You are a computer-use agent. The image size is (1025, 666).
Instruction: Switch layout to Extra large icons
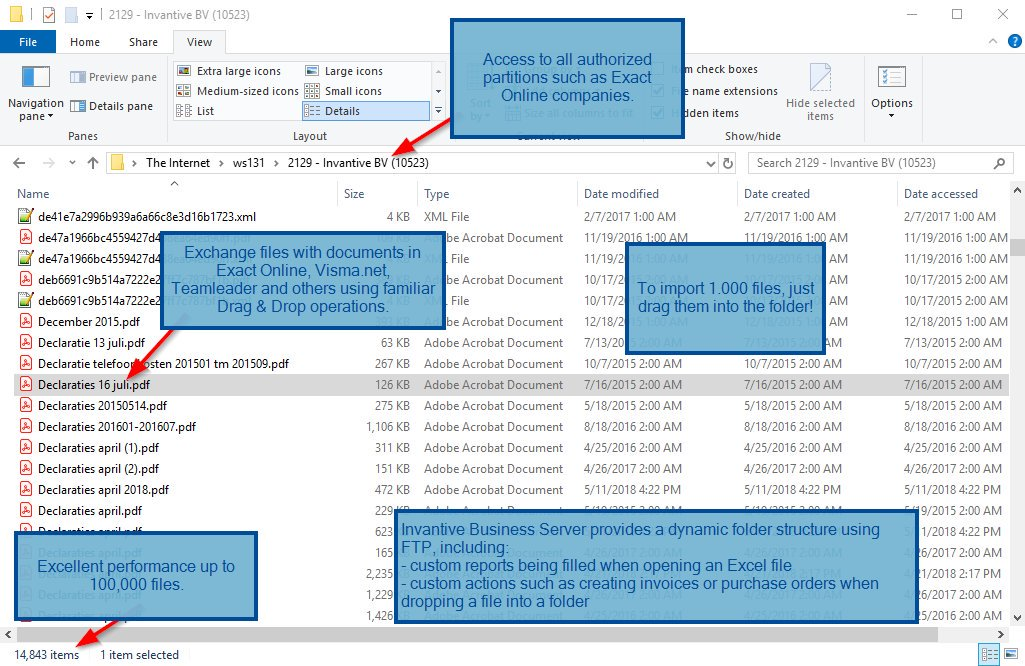(229, 71)
